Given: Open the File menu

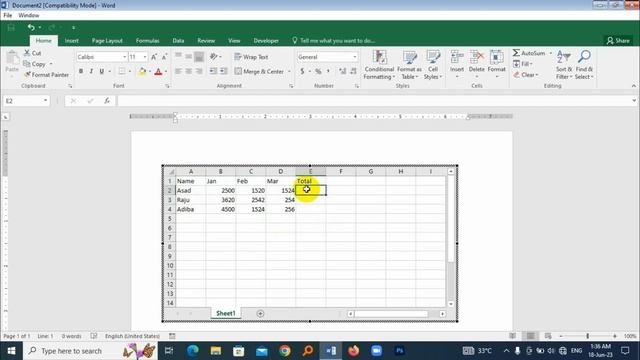Looking at the screenshot, I should point(7,15).
